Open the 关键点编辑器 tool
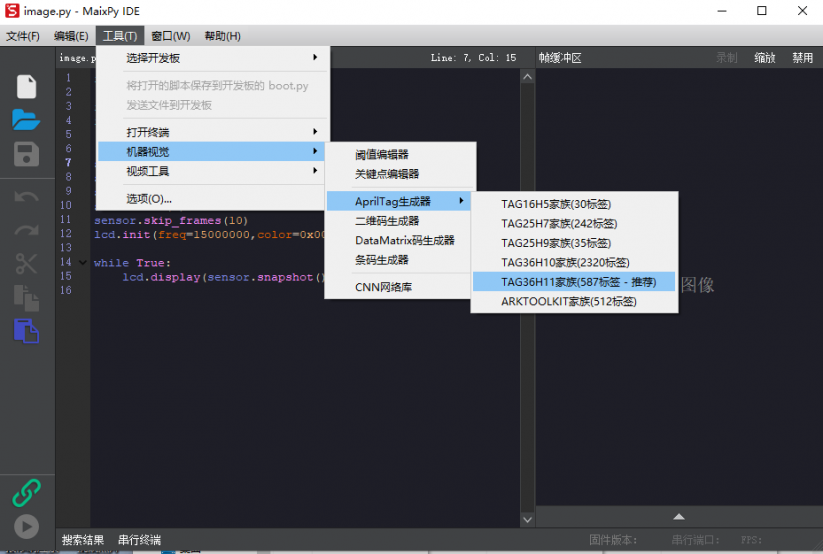The height and width of the screenshot is (554, 823). 400,174
